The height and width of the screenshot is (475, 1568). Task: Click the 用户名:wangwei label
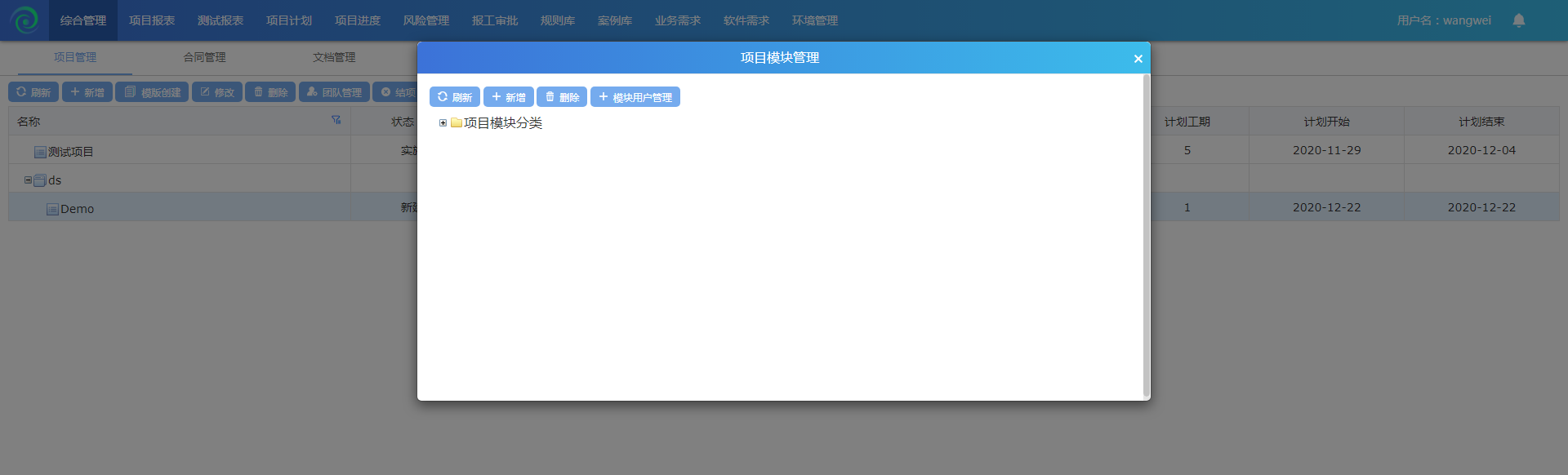(1444, 20)
